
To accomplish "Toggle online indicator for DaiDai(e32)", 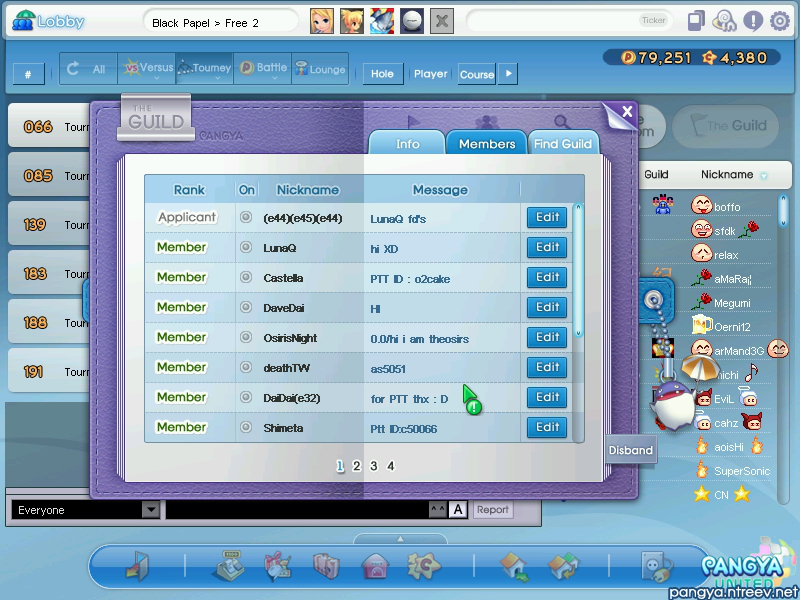I will (246, 397).
